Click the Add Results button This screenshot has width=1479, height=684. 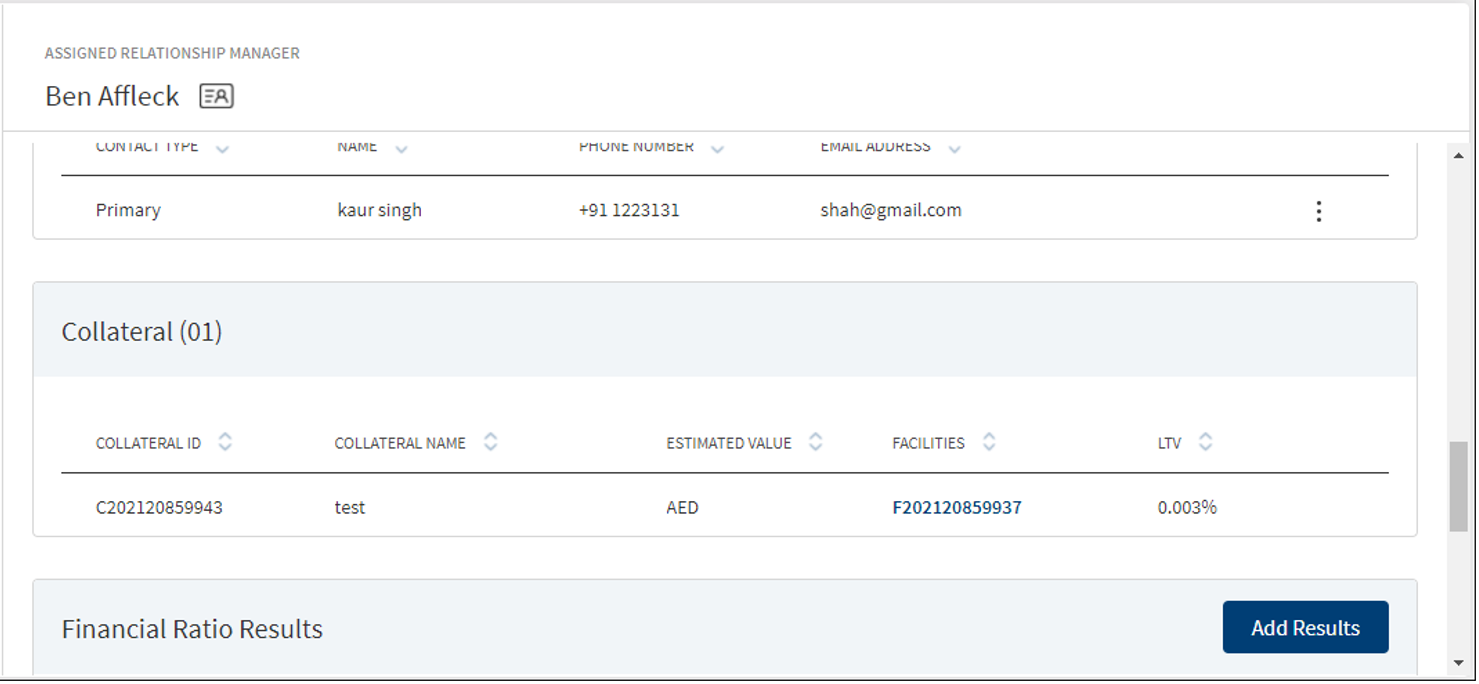coord(1305,628)
